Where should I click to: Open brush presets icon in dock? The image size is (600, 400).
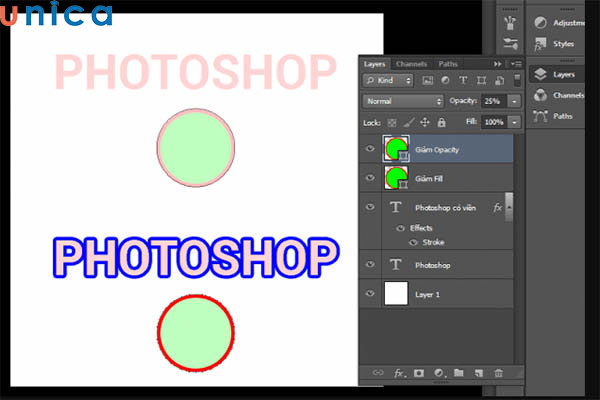[x=510, y=23]
